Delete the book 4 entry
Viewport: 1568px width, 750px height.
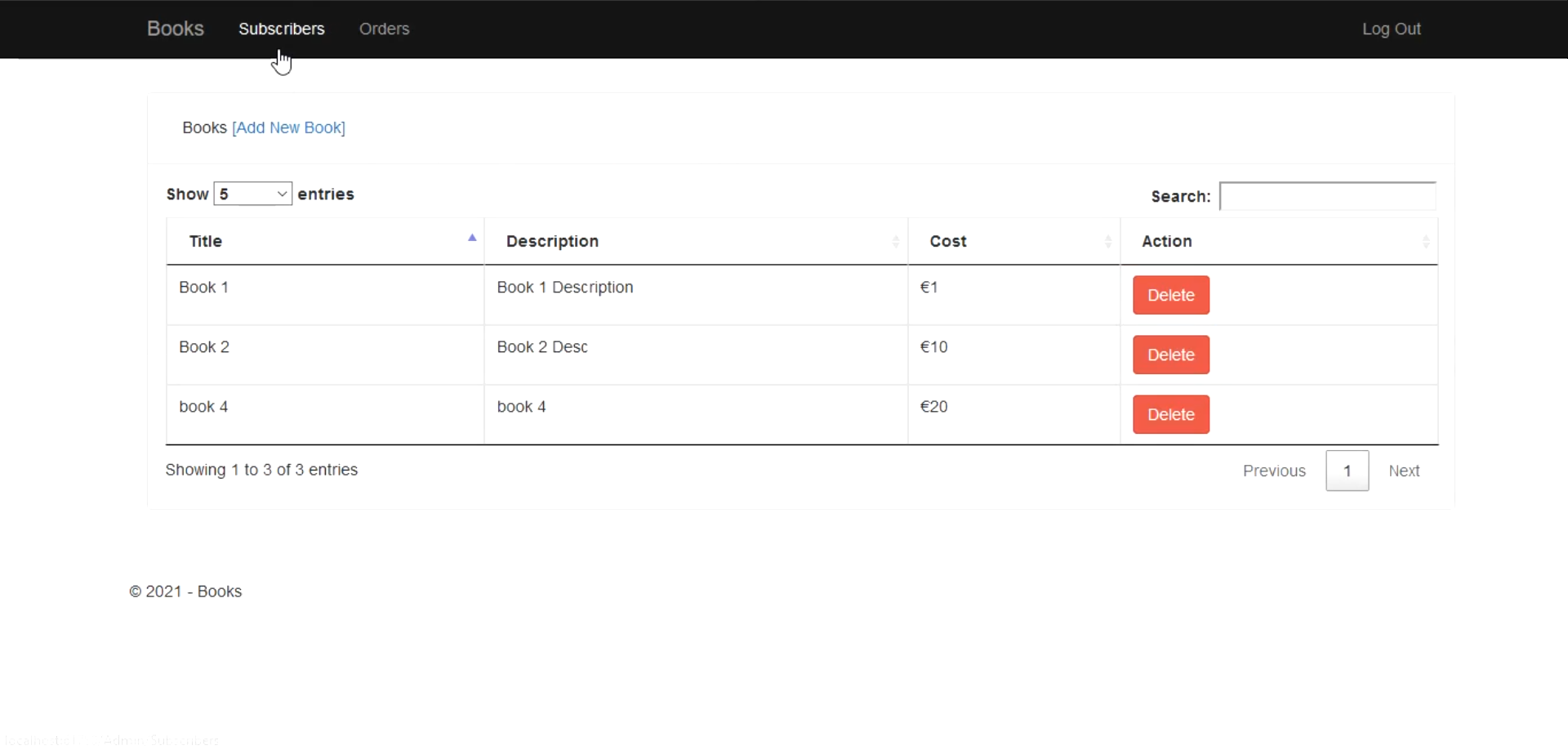coord(1170,414)
